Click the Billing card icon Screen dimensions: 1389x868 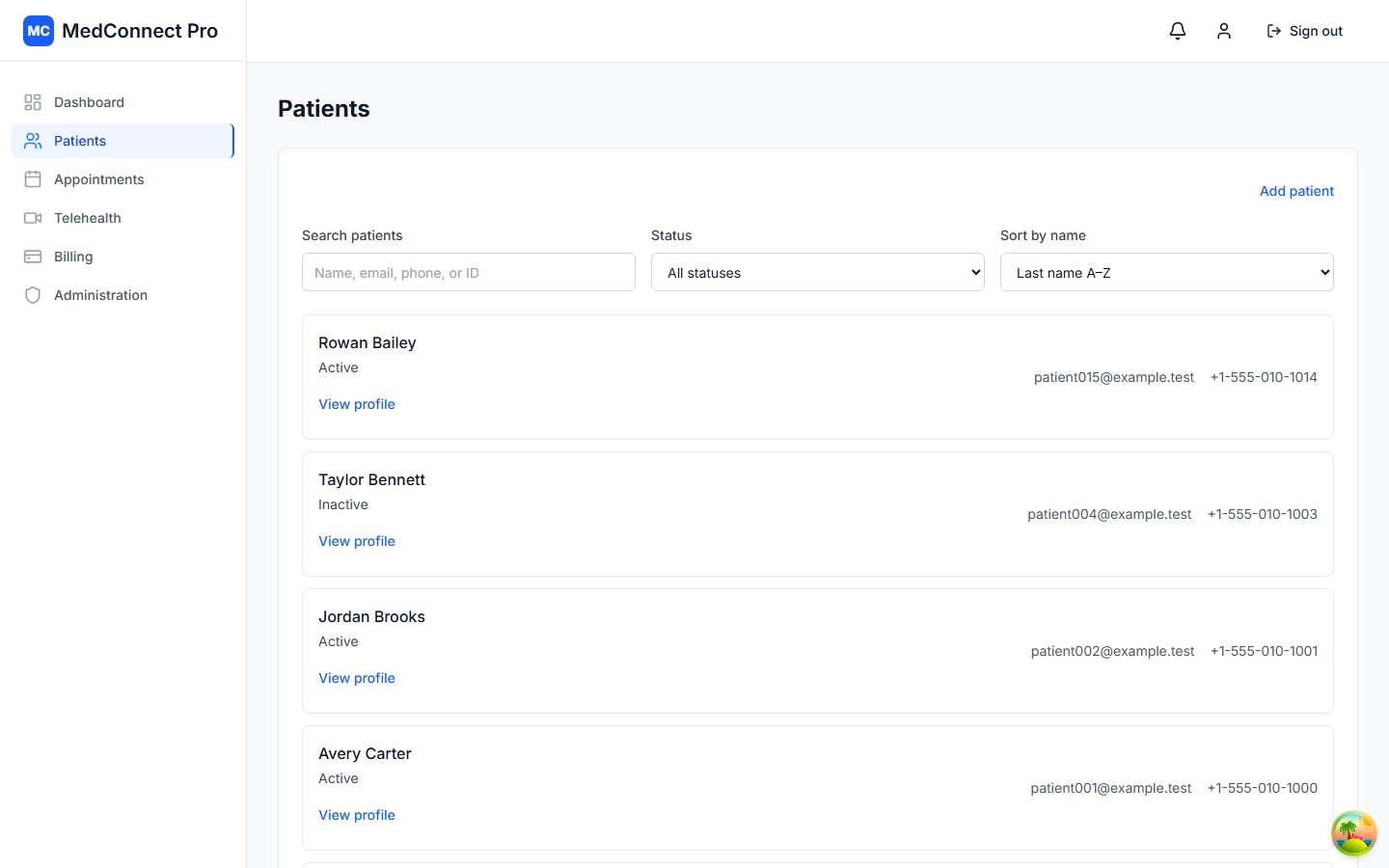[33, 257]
